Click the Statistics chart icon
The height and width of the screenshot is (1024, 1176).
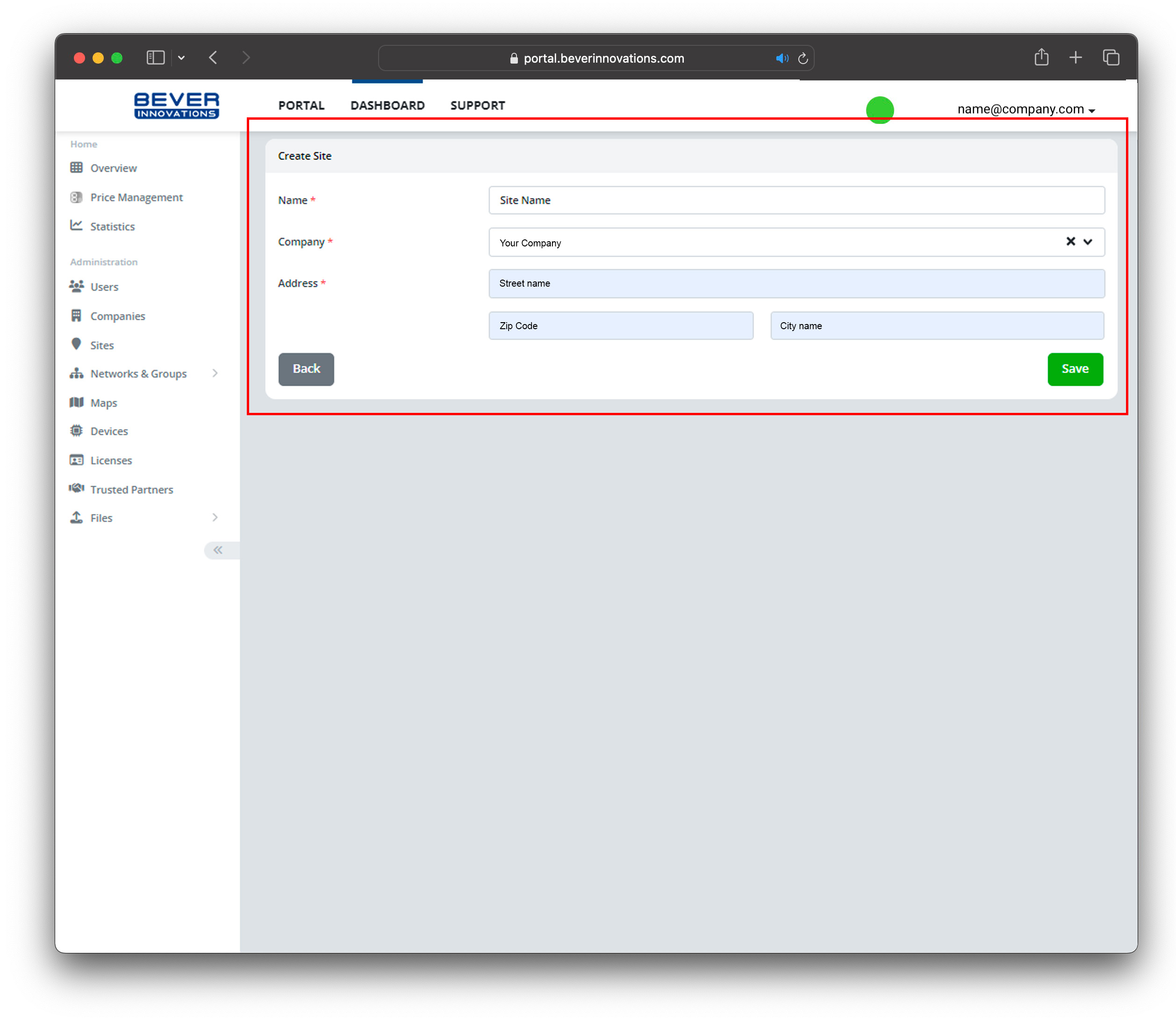tap(76, 226)
